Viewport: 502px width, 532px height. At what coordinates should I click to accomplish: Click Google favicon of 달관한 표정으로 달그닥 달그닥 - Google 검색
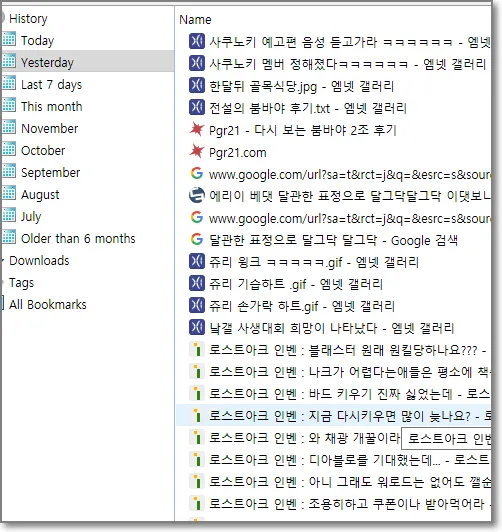tap(197, 240)
